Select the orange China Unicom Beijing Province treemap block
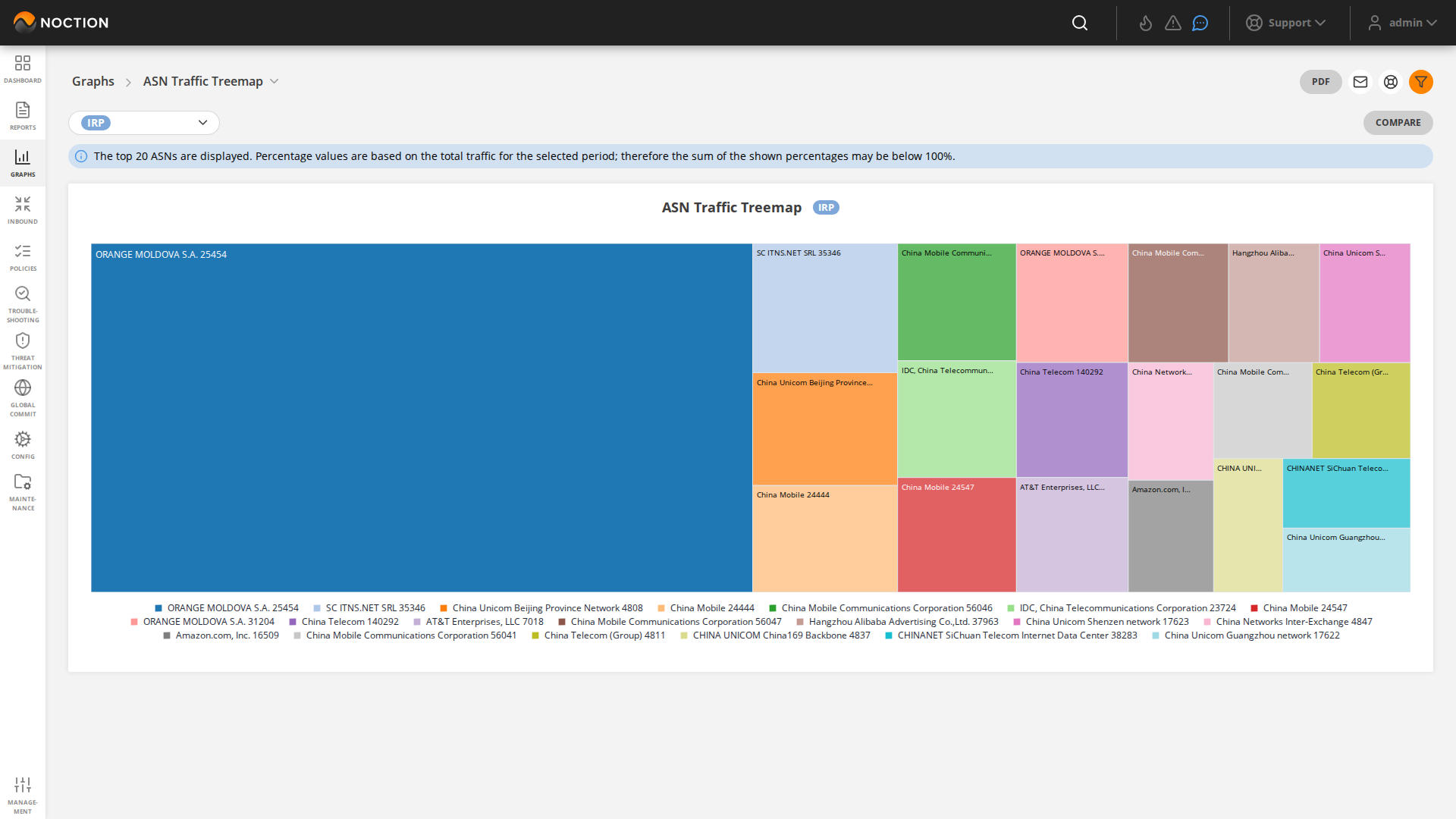The width and height of the screenshot is (1456, 819). point(825,429)
